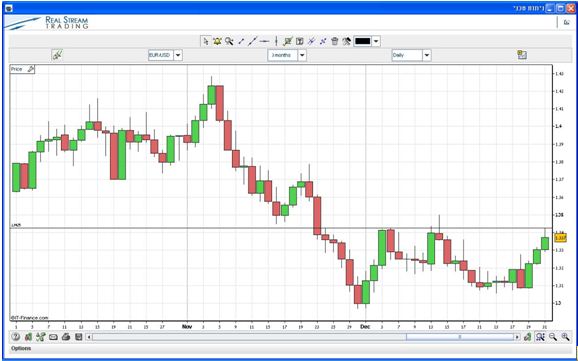Choose the horizontal line drawing tool

click(x=264, y=41)
